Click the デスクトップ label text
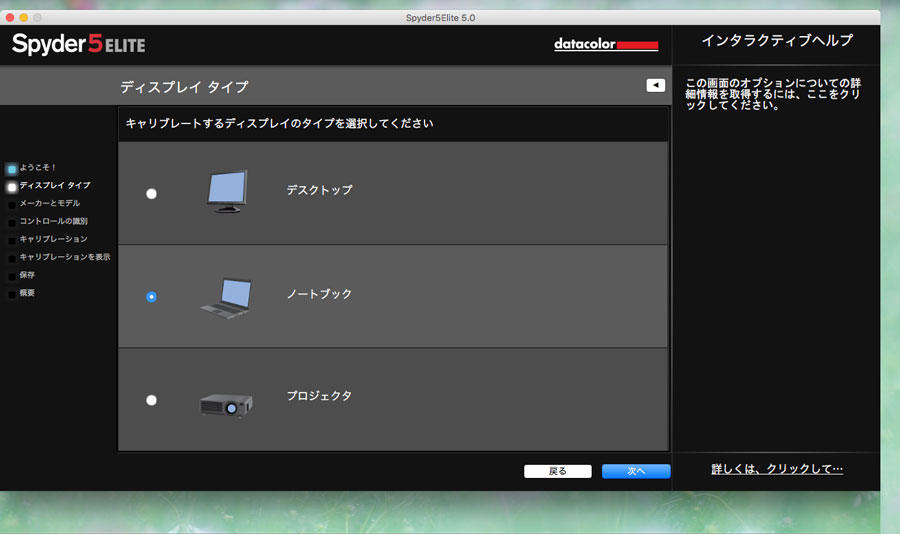 320,190
